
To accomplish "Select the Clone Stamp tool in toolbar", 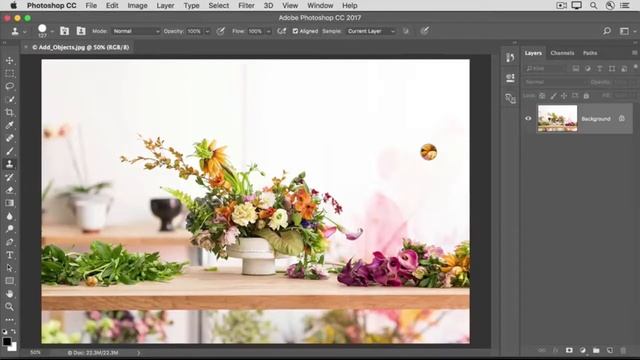I will (x=9, y=164).
